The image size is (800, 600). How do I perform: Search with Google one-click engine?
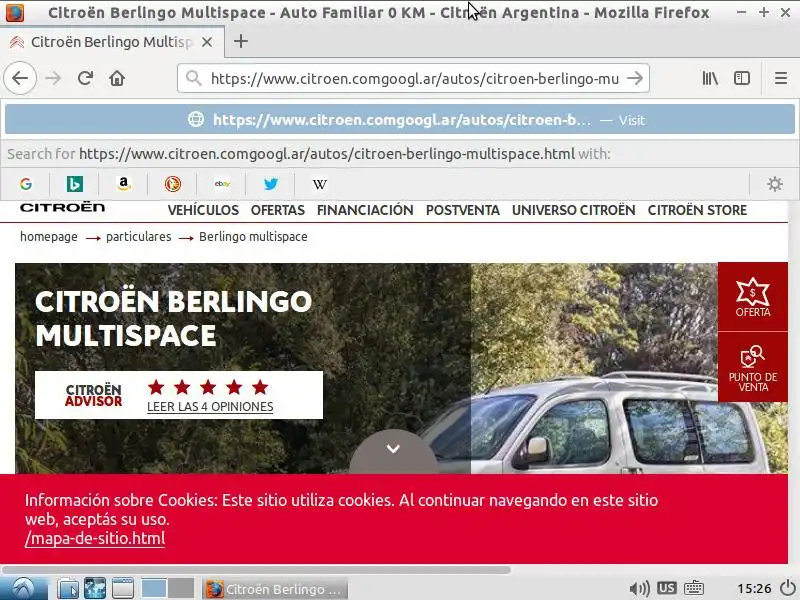pos(26,184)
